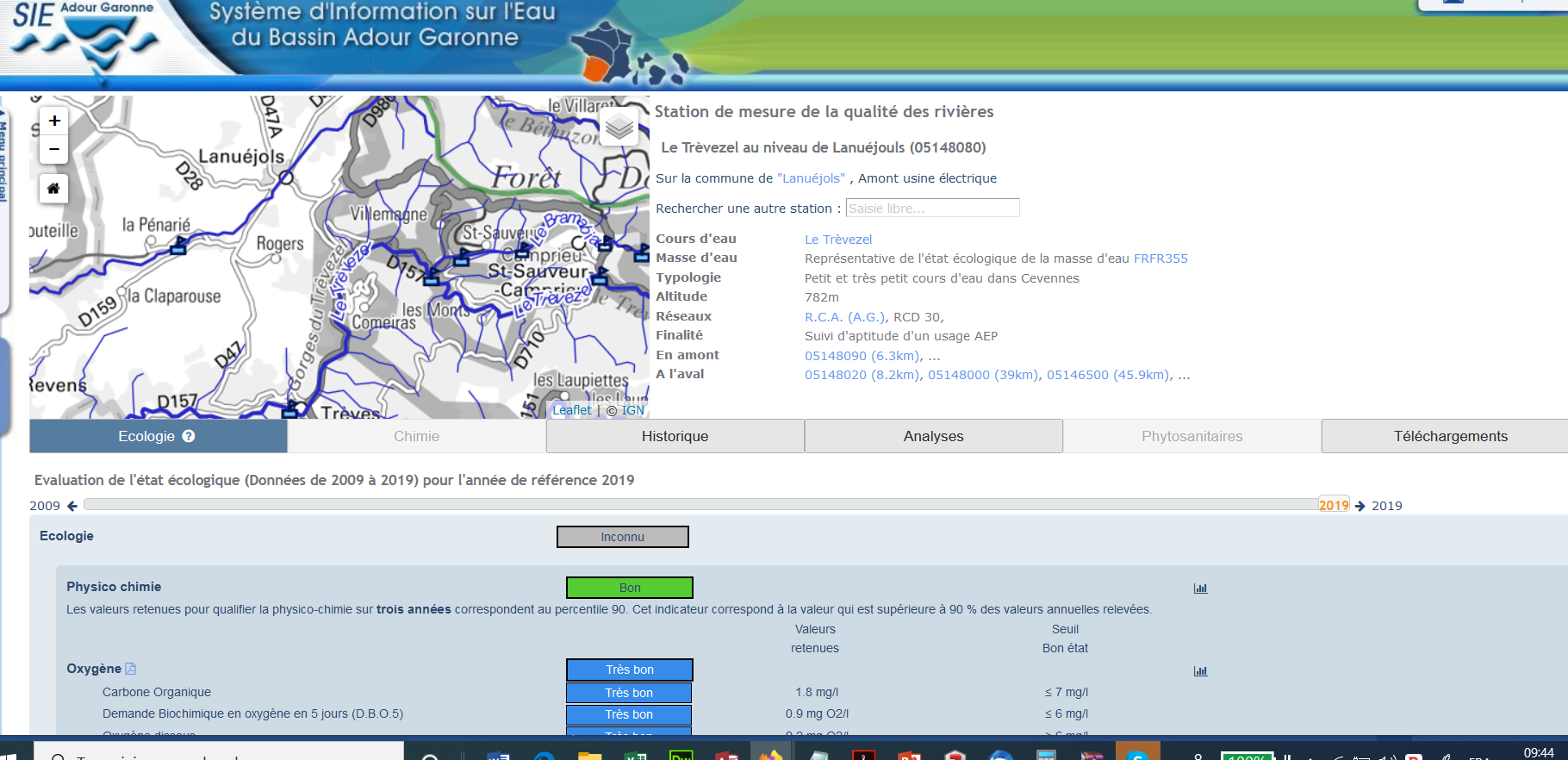Follow the FRFR355 water body link

tap(1160, 259)
